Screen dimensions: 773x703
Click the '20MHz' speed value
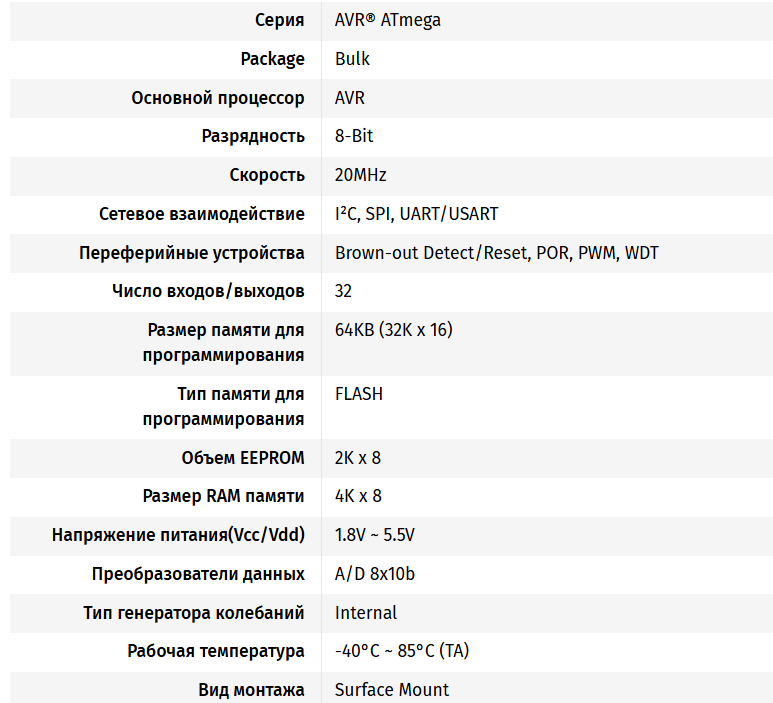(360, 175)
